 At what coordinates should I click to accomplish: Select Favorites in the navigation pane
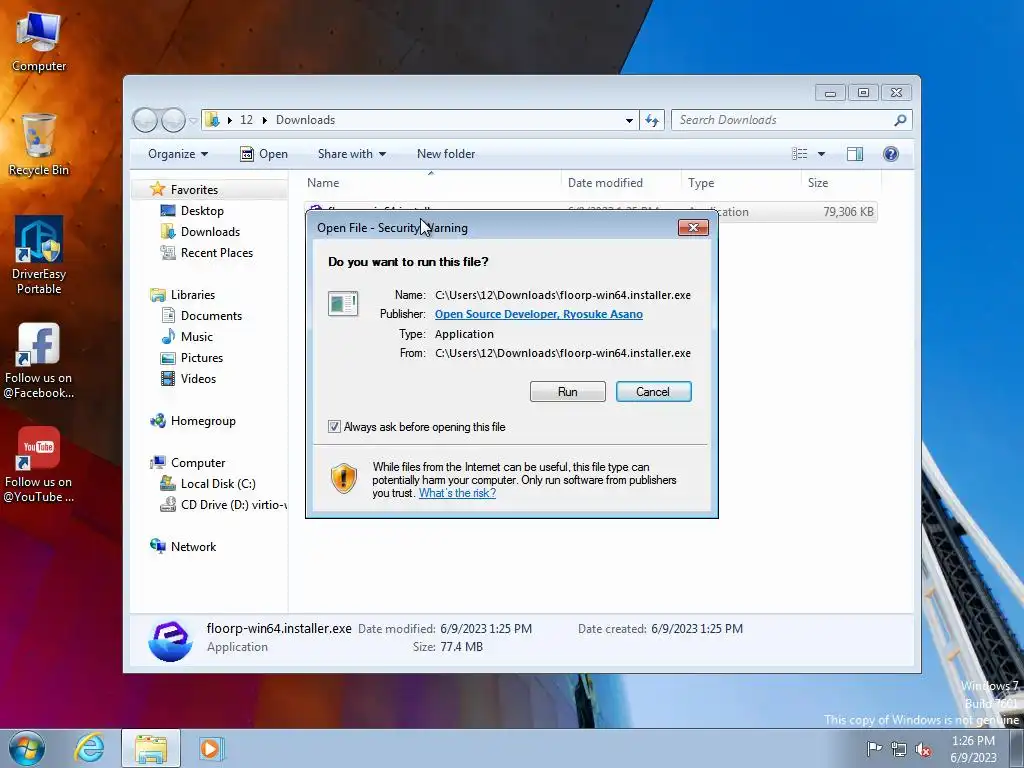coord(194,189)
